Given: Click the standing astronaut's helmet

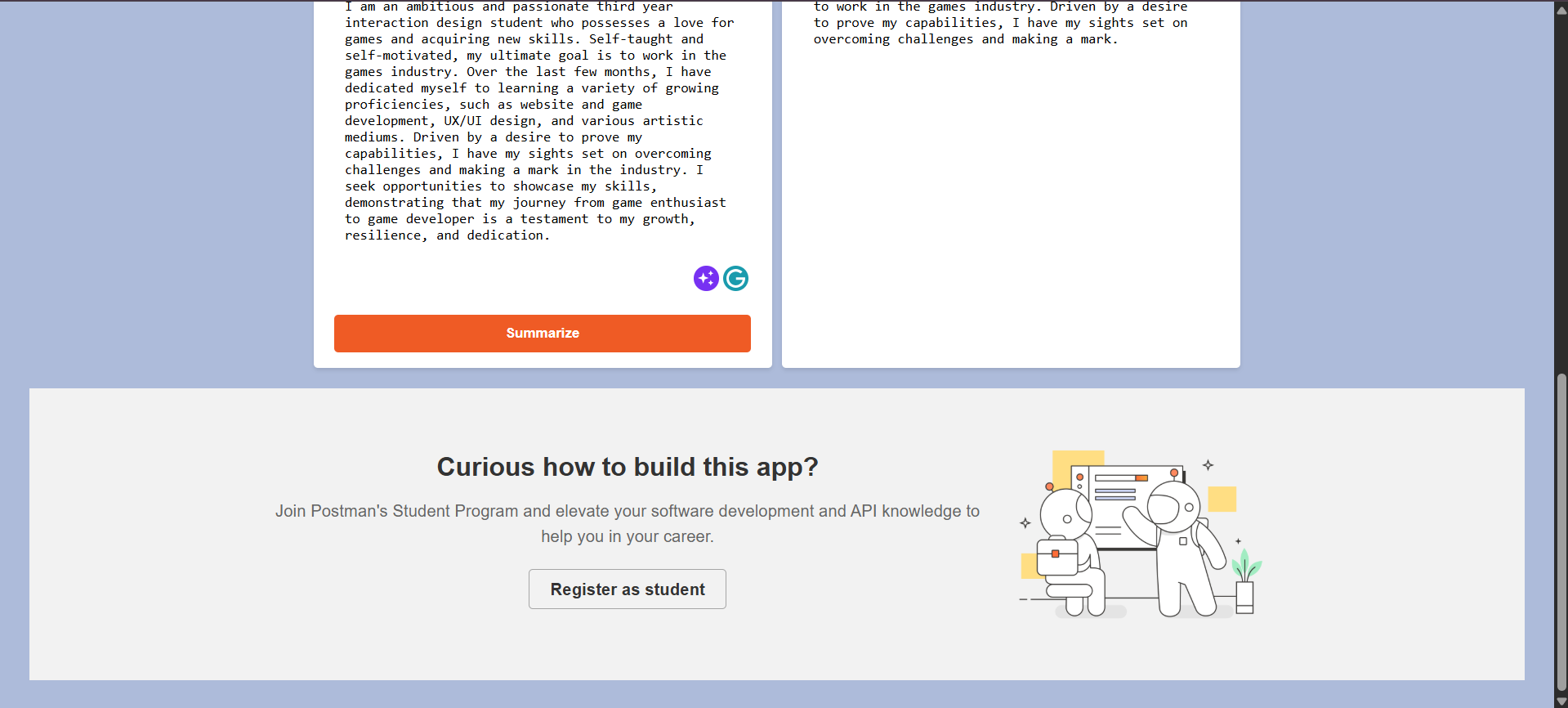Looking at the screenshot, I should [1174, 504].
